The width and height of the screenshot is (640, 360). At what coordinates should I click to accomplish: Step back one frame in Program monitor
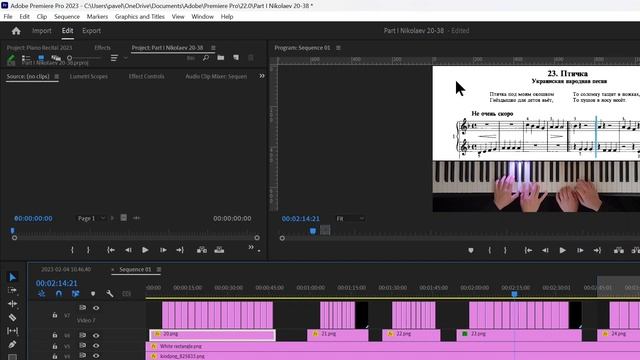coord(545,250)
